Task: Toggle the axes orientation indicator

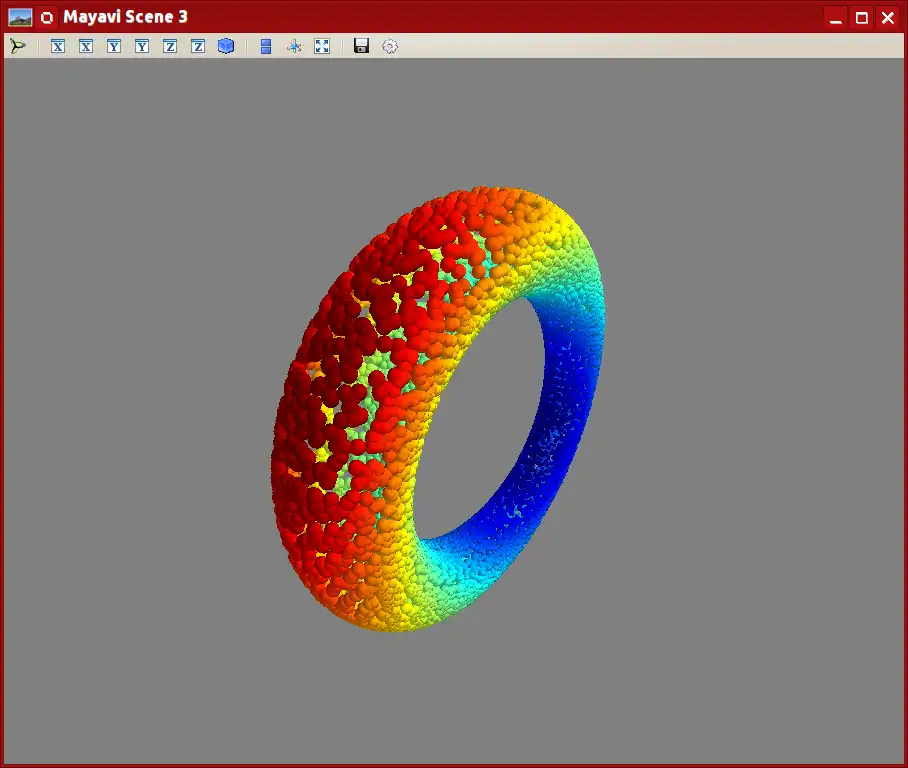Action: pos(294,46)
